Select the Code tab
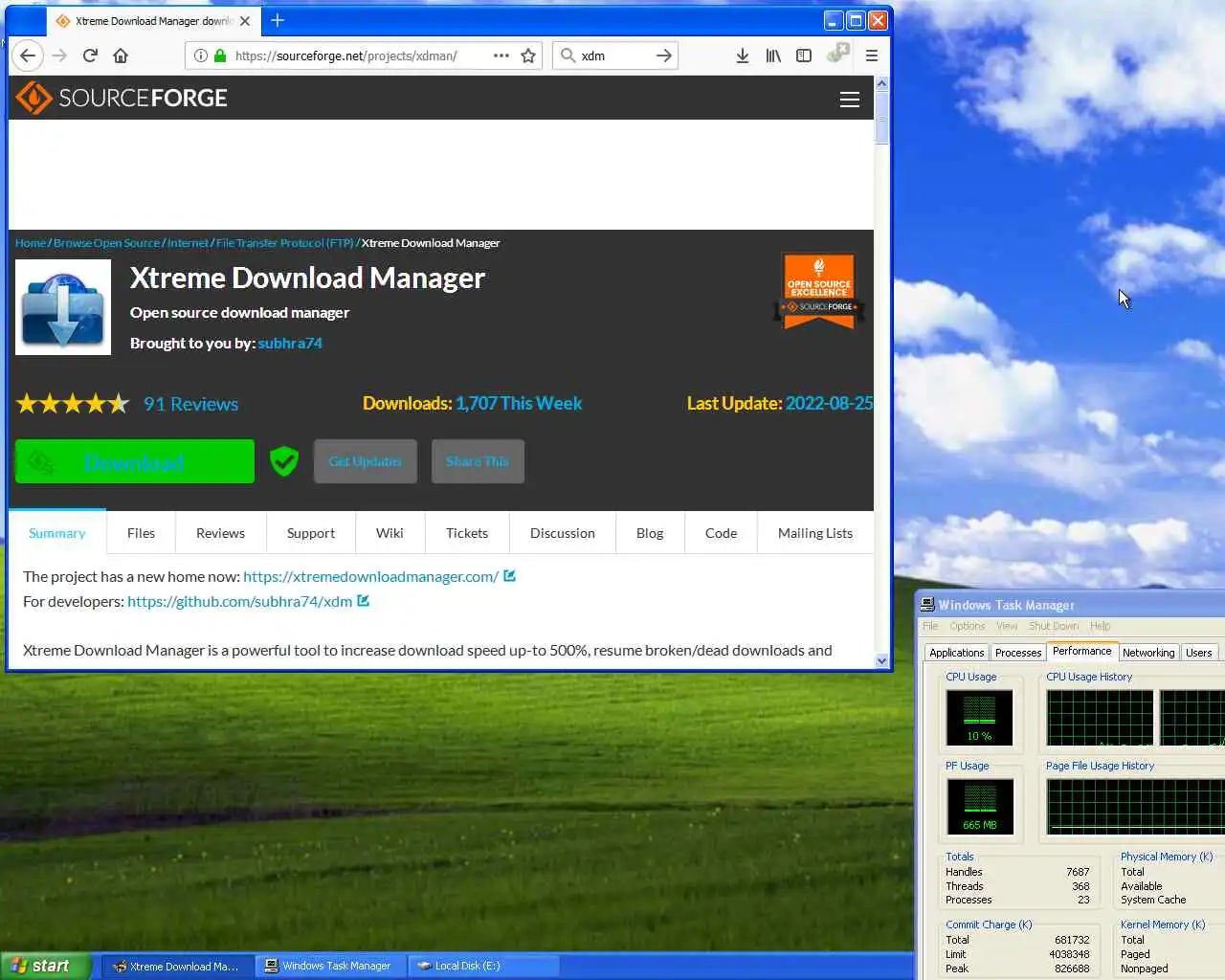 pyautogui.click(x=721, y=533)
